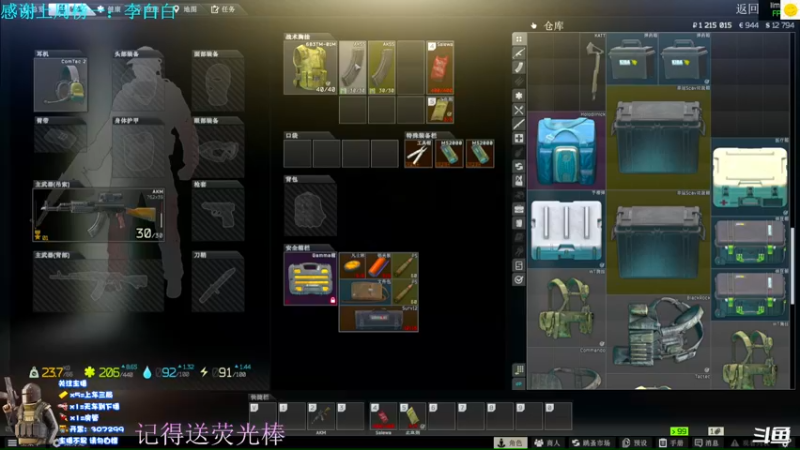Click 返回 to go back
Viewport: 800px width, 450px height.
tap(747, 9)
